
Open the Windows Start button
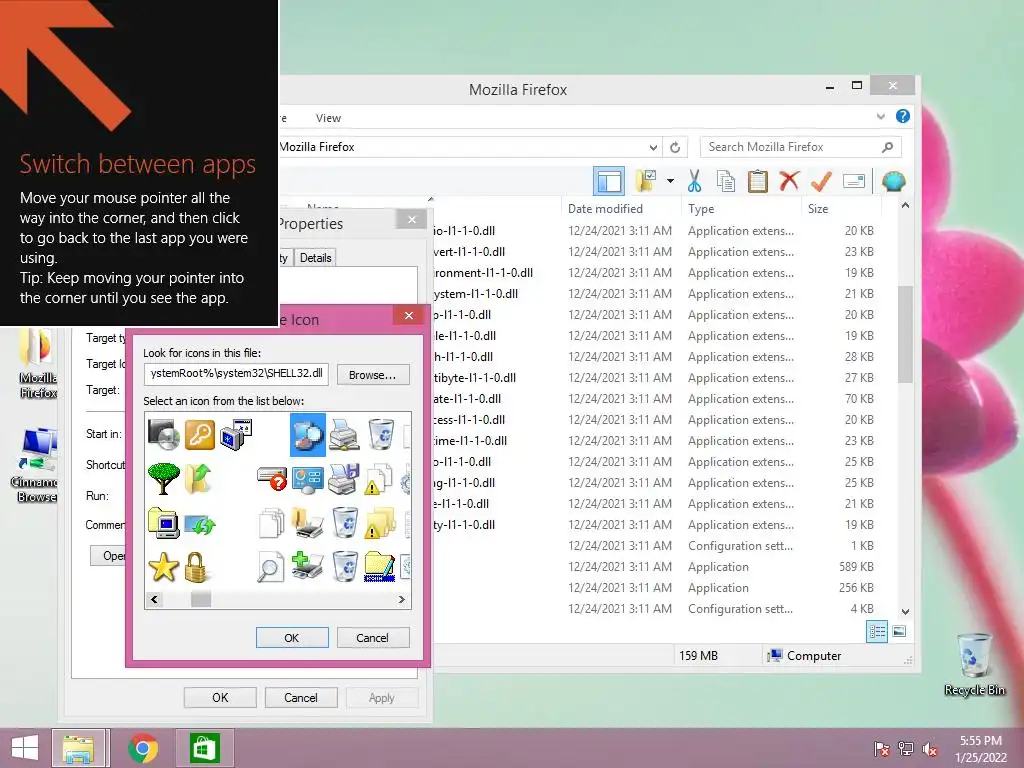pyautogui.click(x=25, y=748)
